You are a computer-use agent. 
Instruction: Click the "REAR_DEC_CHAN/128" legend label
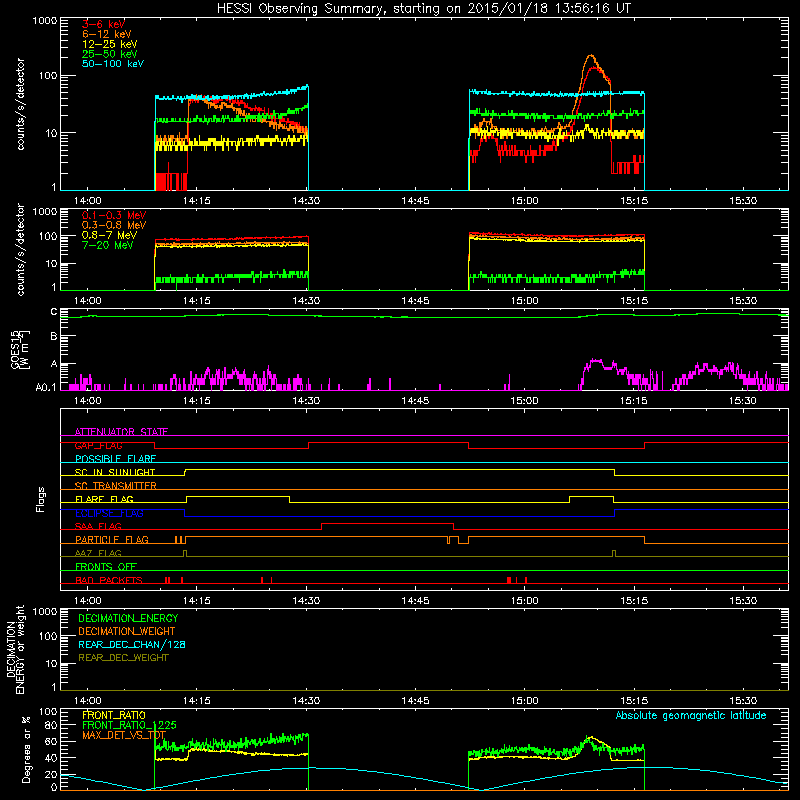(132, 644)
